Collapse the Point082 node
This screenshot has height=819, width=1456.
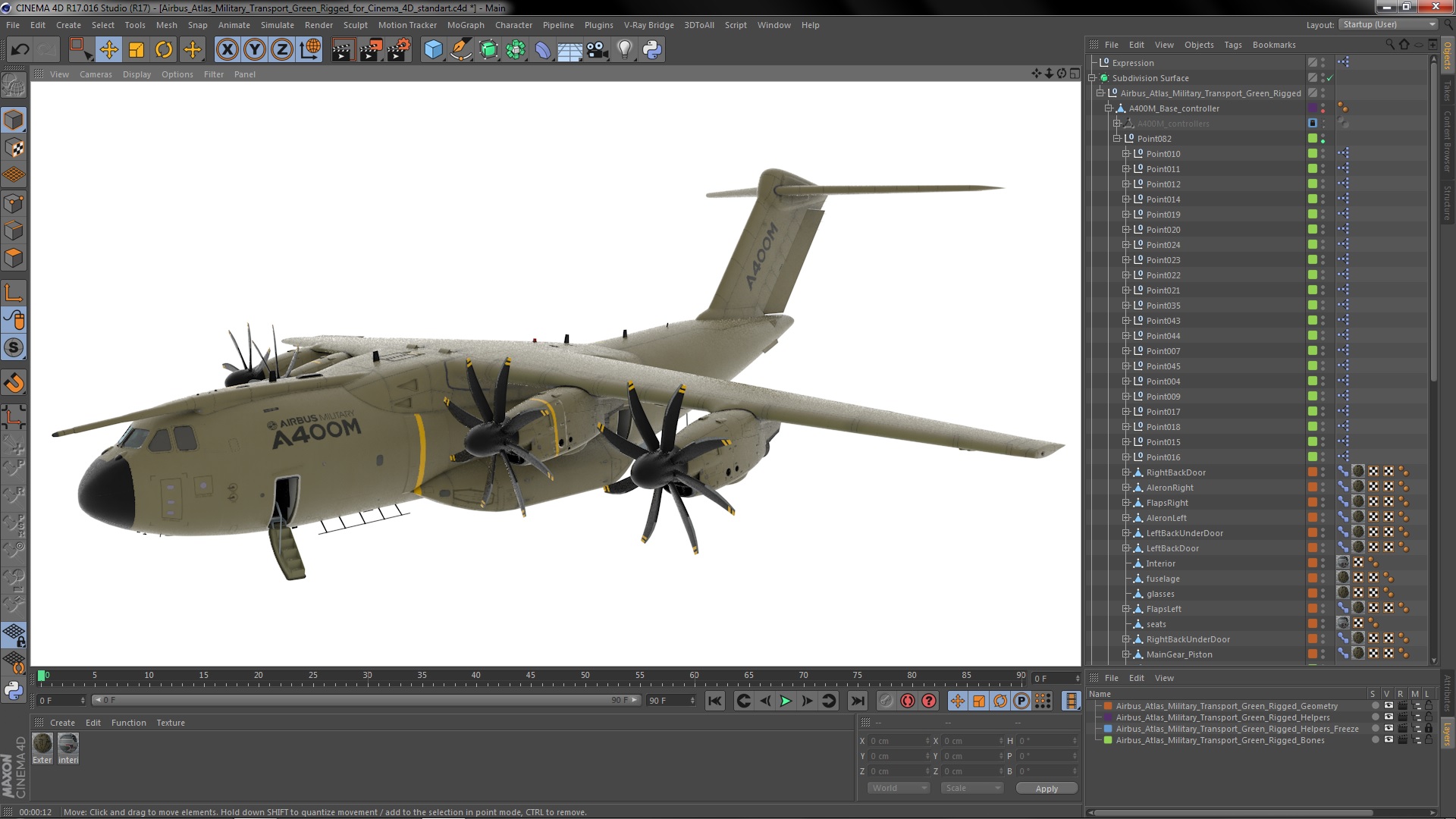point(1117,139)
